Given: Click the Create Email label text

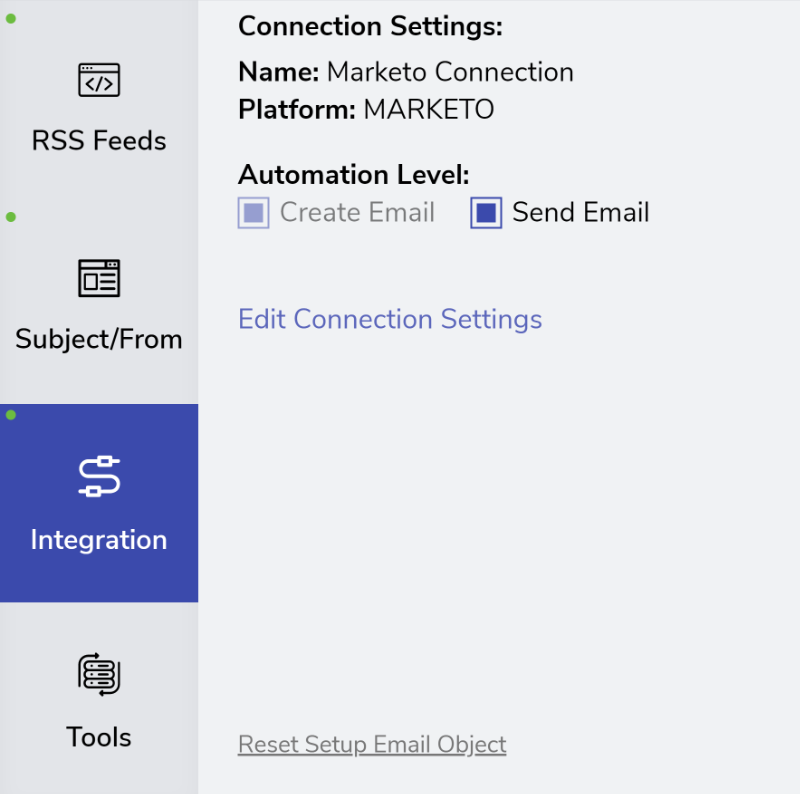Looking at the screenshot, I should click(x=357, y=212).
